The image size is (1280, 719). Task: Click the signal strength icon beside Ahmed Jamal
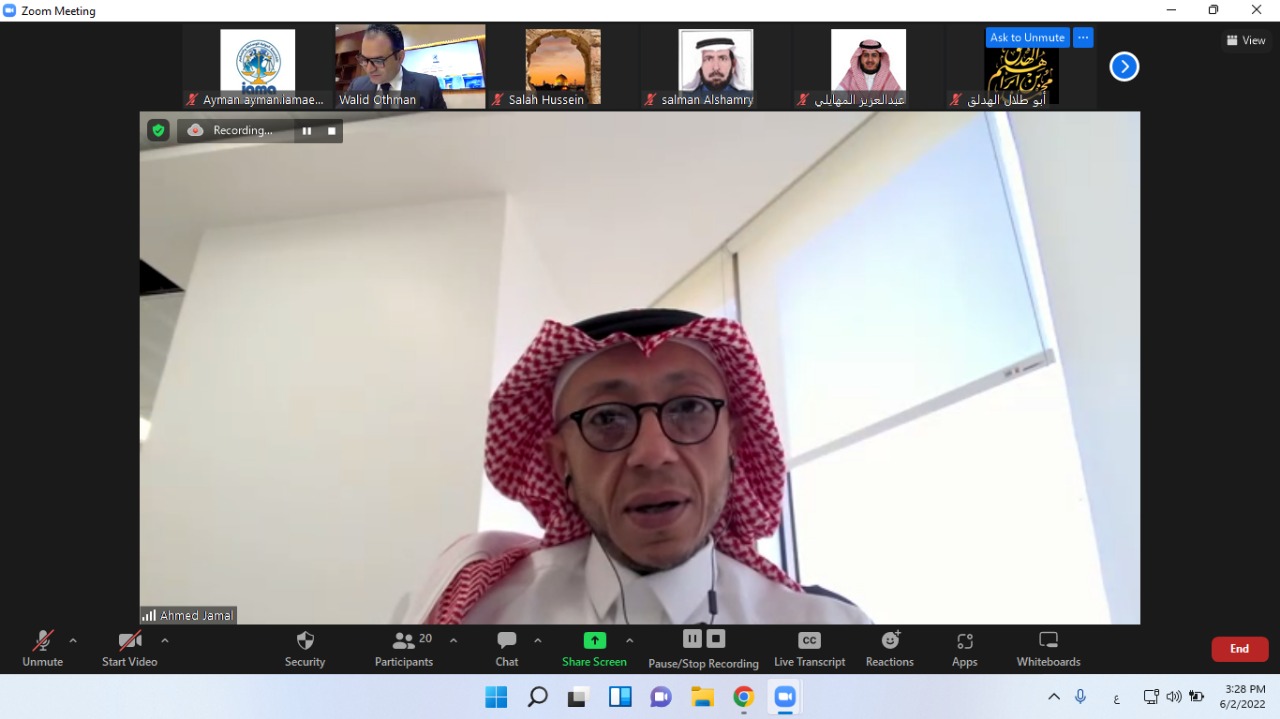click(x=149, y=616)
